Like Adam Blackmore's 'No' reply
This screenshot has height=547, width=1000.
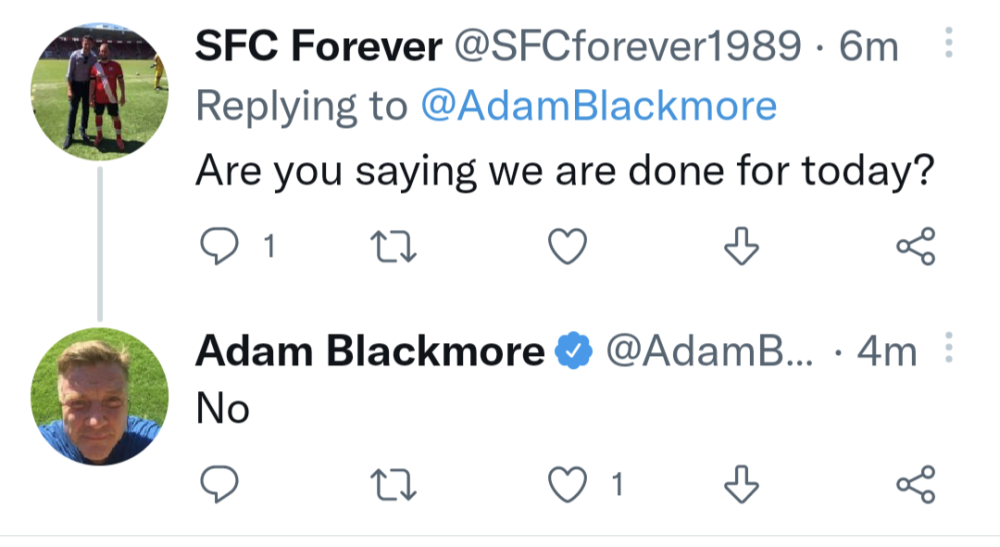pyautogui.click(x=568, y=485)
